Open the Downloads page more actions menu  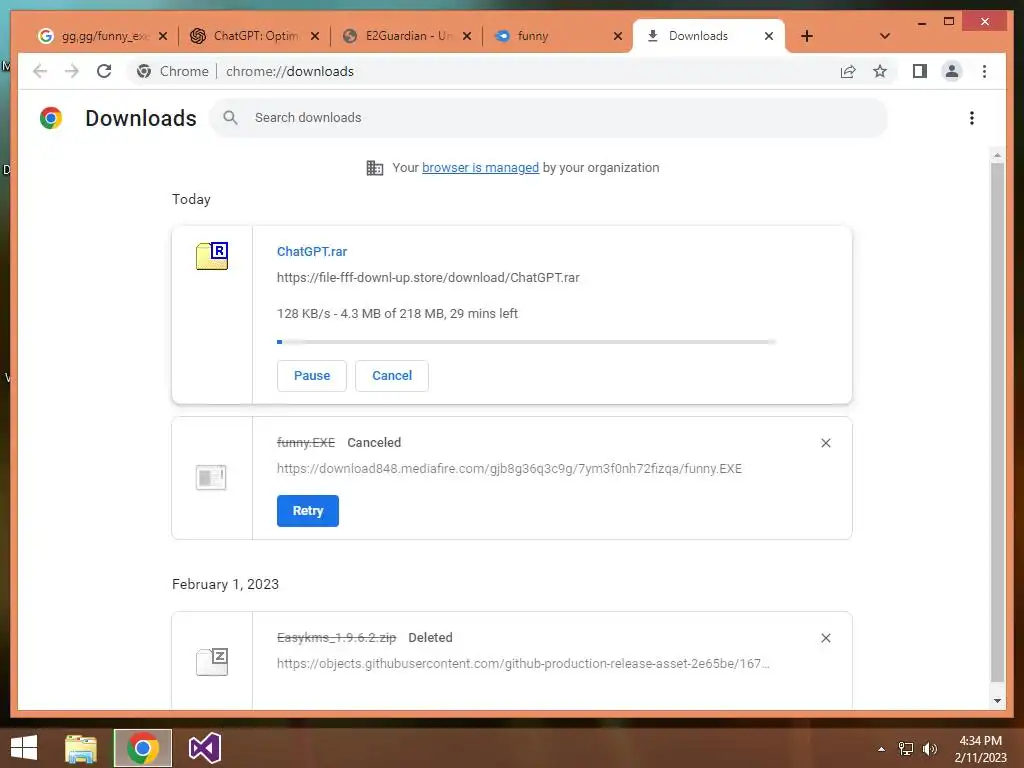(972, 118)
